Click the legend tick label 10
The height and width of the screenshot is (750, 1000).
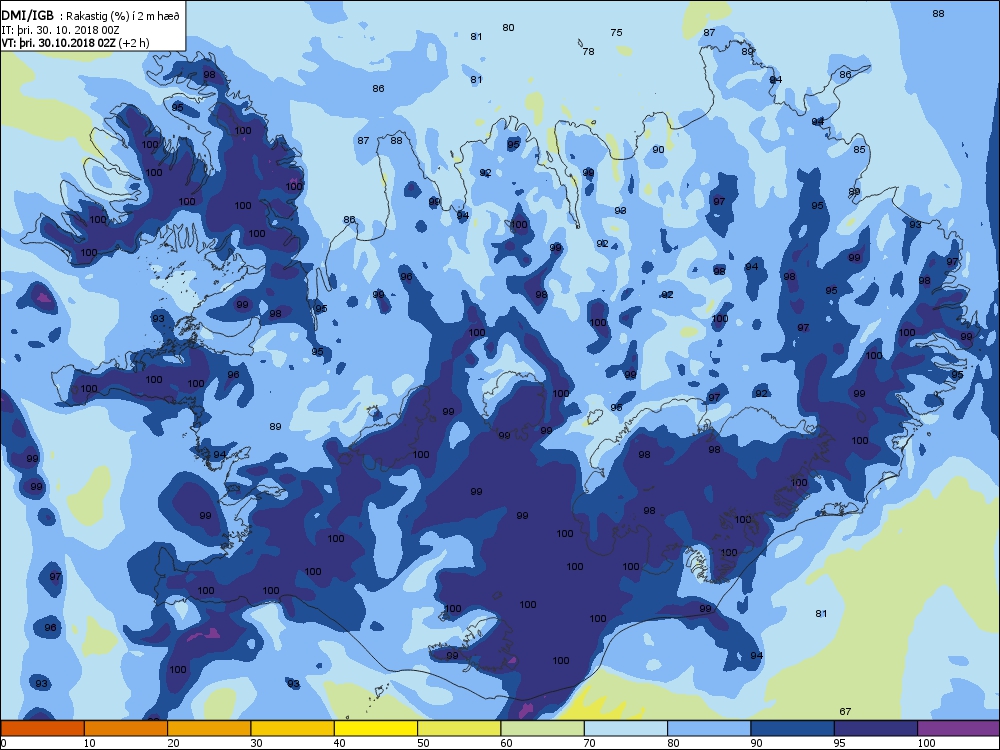pos(89,743)
